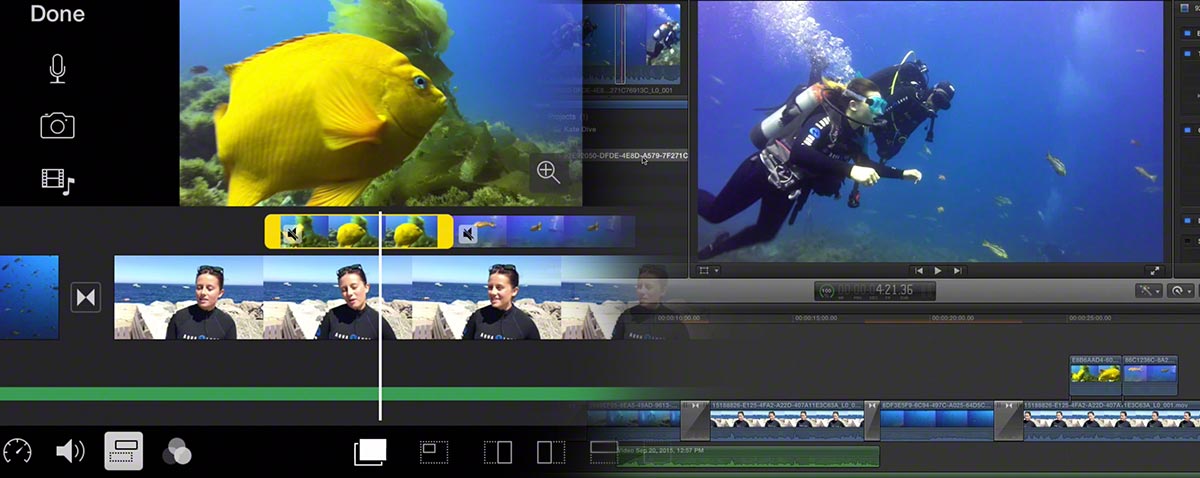This screenshot has height=478, width=1200.
Task: Go to previous edit in Final Cut viewer
Action: [918, 270]
